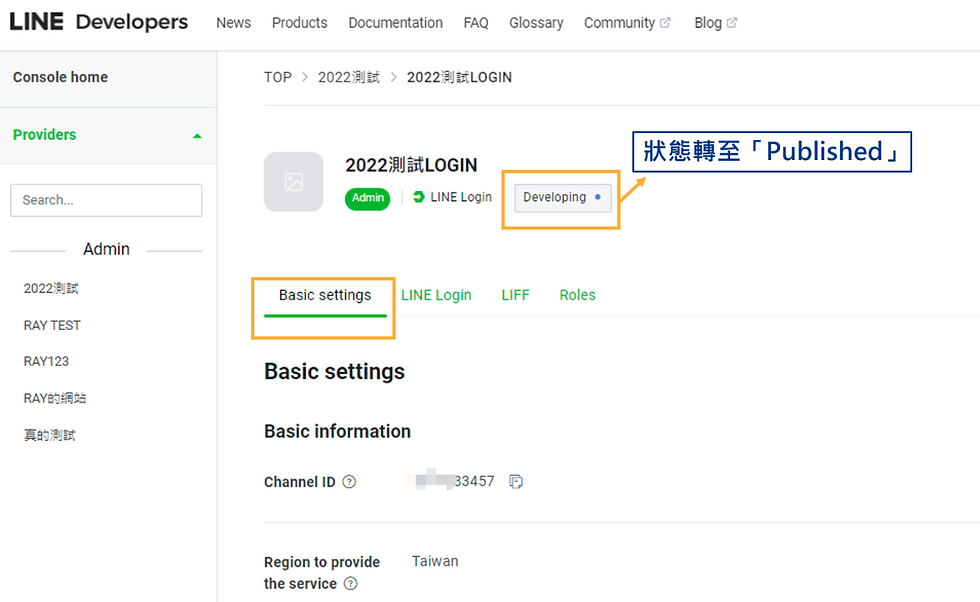Click the Blog external-link icon
The image size is (980, 602).
[x=732, y=23]
